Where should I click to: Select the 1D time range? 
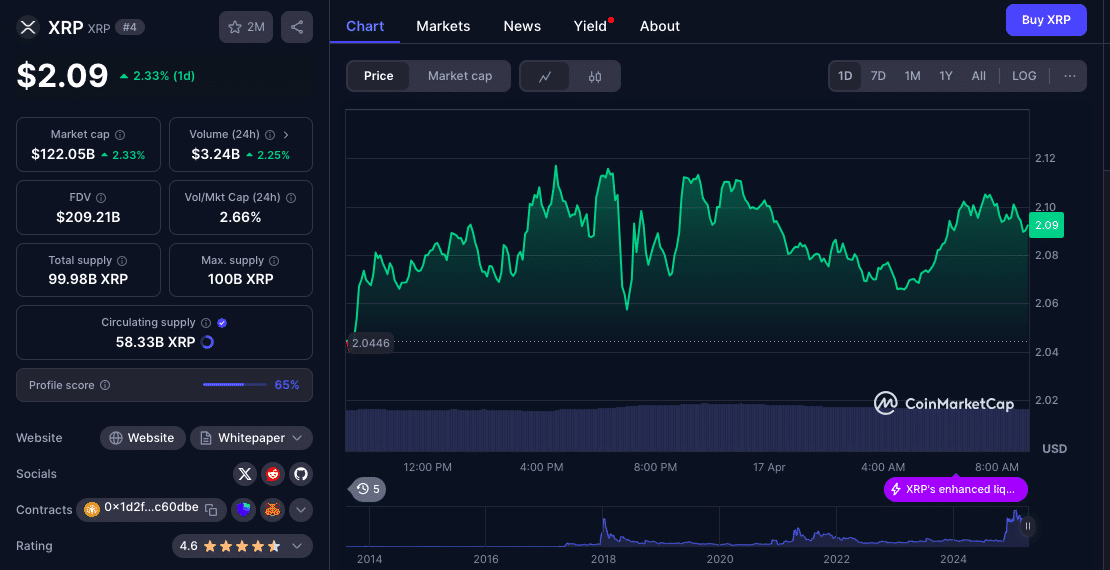[845, 76]
